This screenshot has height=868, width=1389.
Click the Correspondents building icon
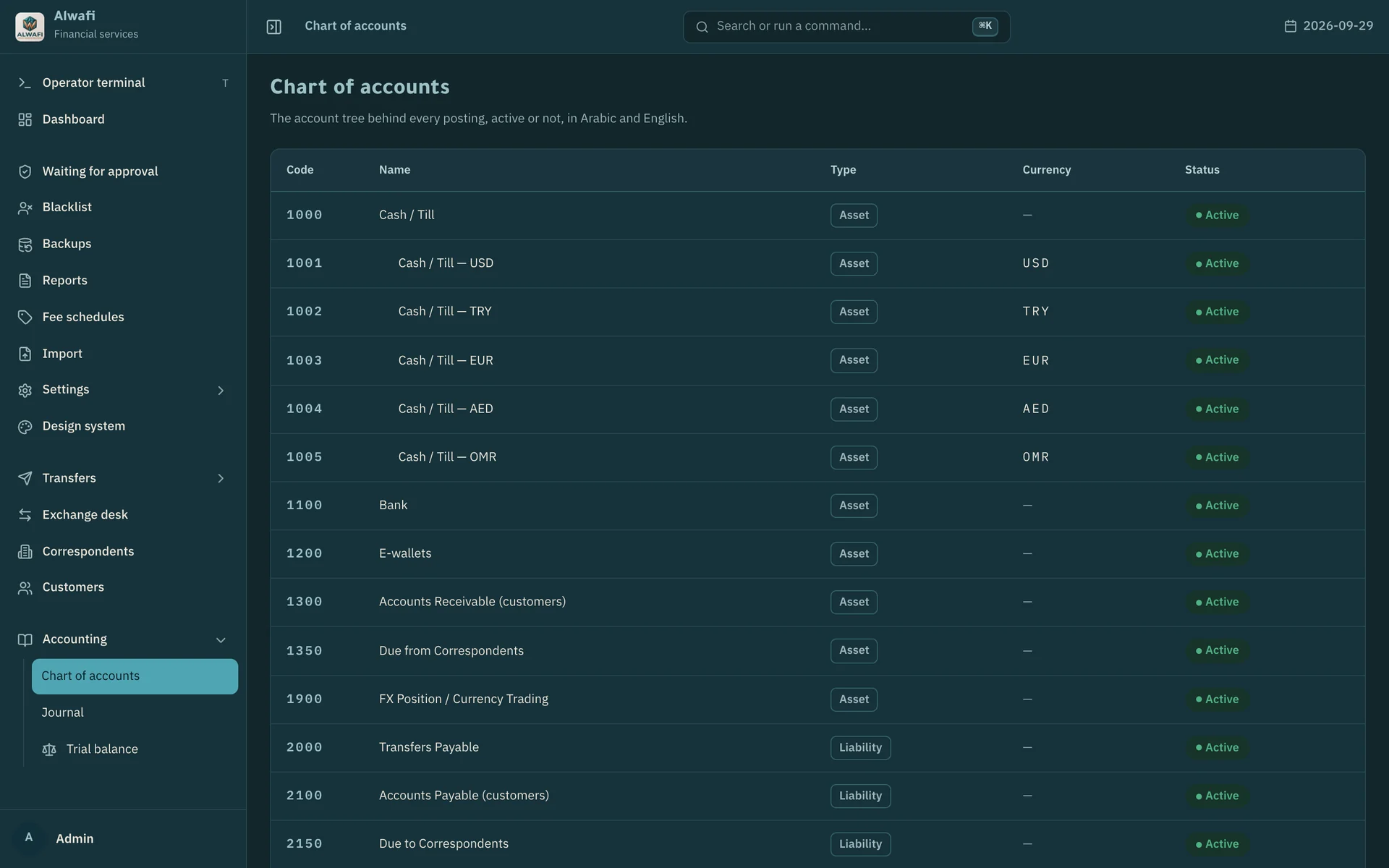click(25, 552)
